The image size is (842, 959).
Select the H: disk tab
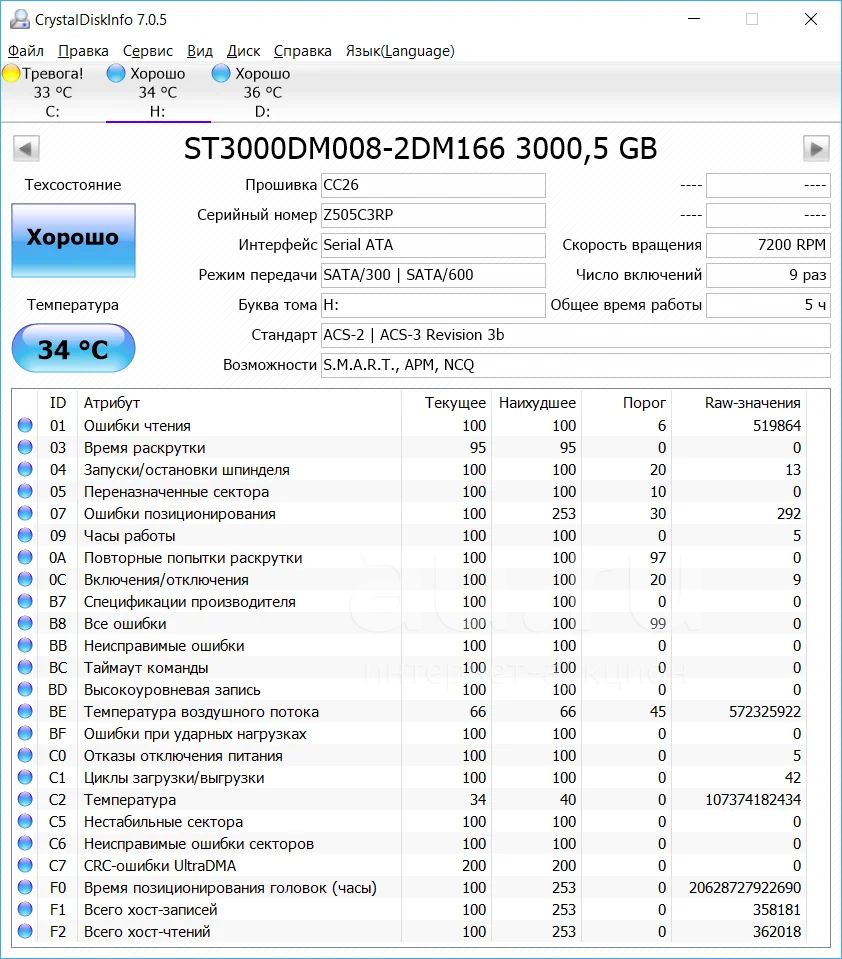click(x=158, y=92)
